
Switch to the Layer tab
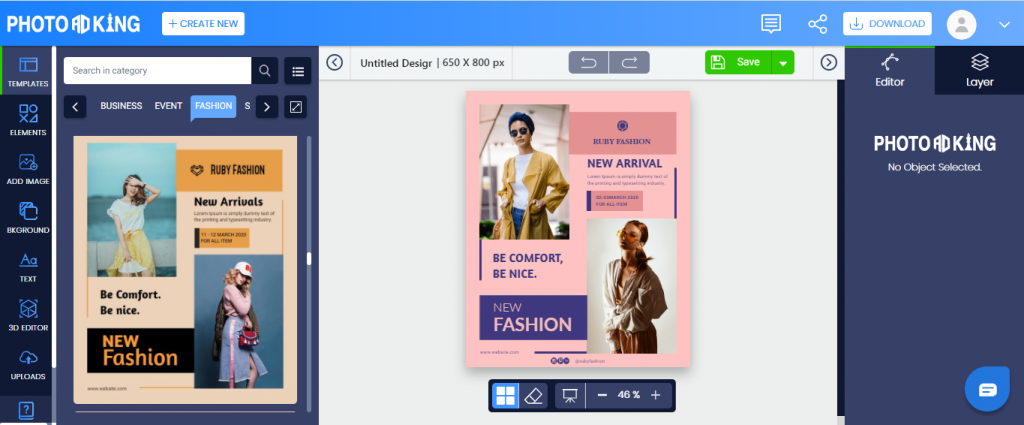click(980, 71)
